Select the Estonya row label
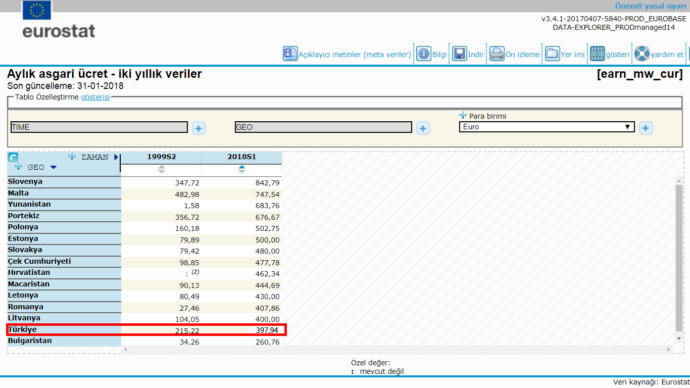Viewport: 690px width, 388px height. click(x=23, y=238)
